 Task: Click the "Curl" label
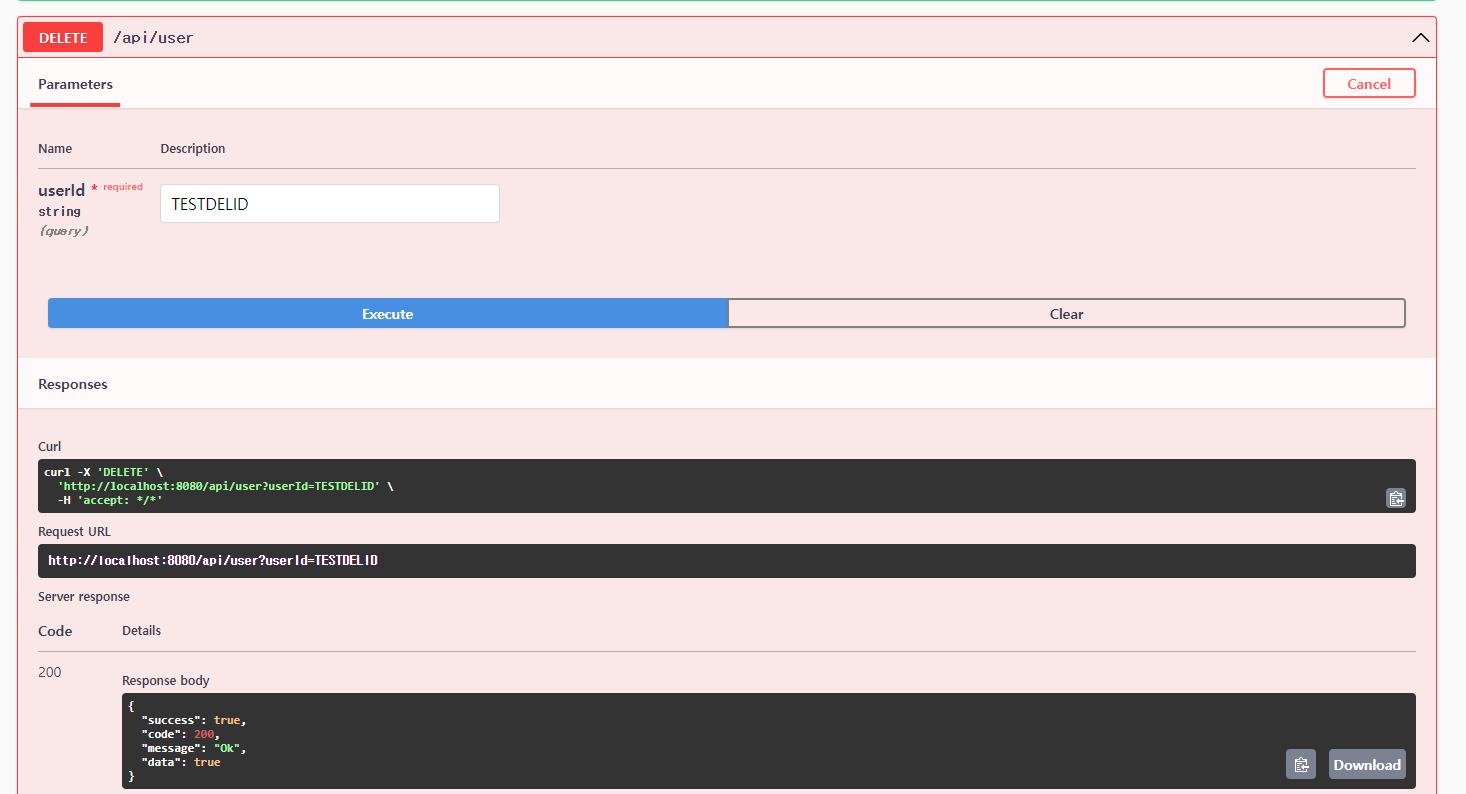50,447
